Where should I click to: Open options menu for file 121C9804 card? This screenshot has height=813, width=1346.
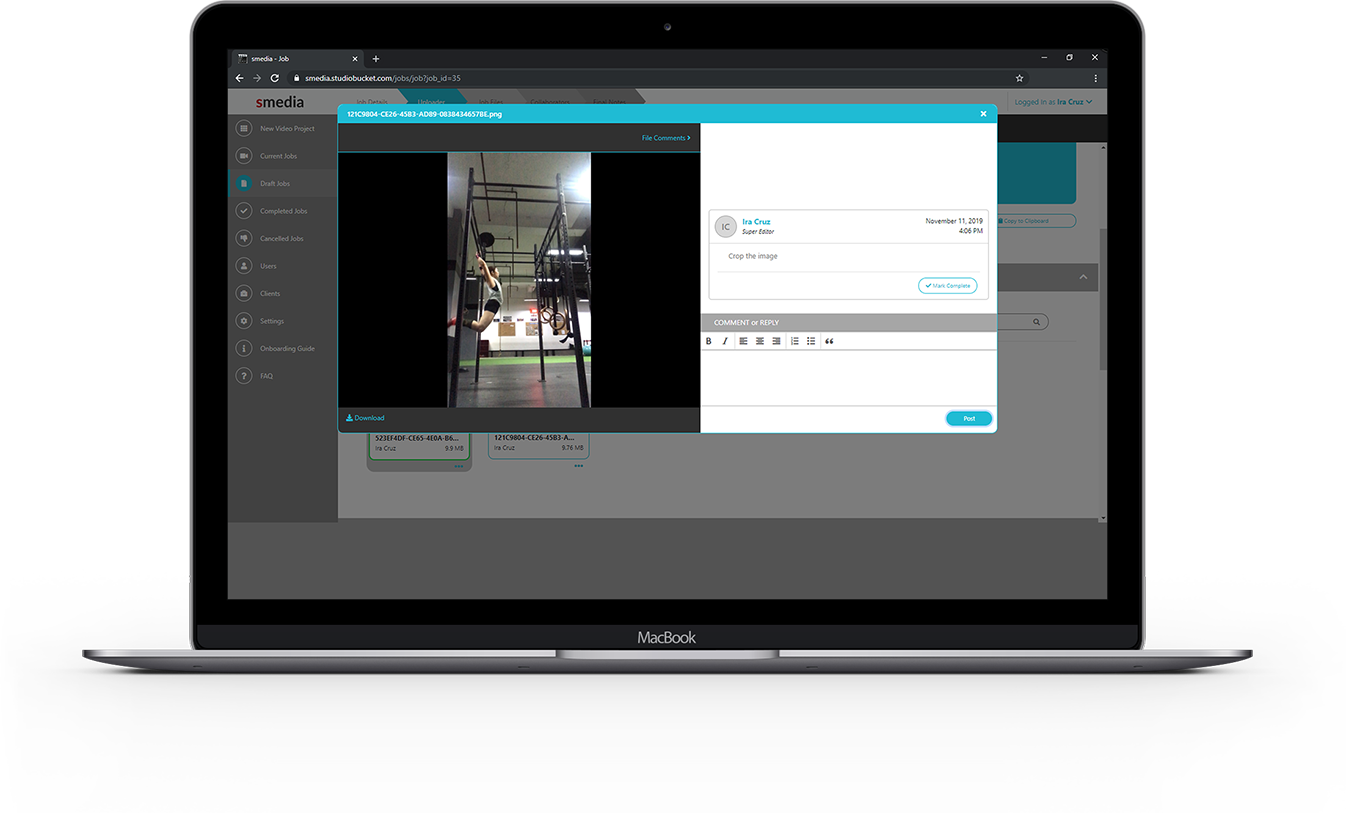coord(578,466)
